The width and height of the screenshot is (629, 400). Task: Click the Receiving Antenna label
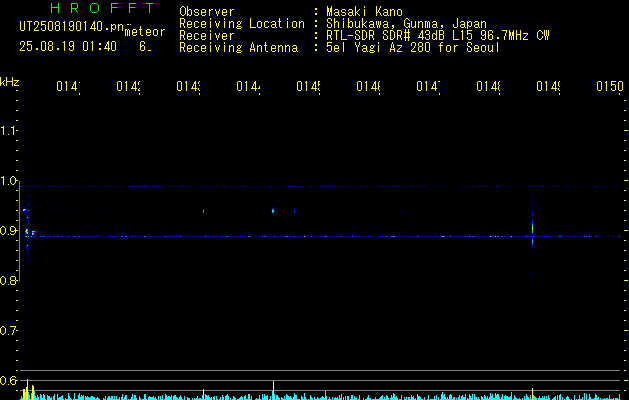[x=239, y=48]
